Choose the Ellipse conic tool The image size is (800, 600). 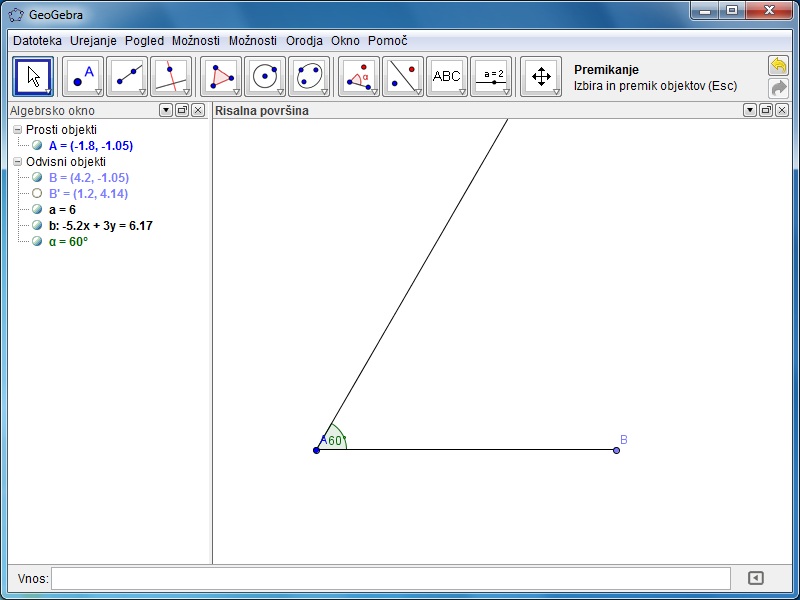click(x=309, y=76)
